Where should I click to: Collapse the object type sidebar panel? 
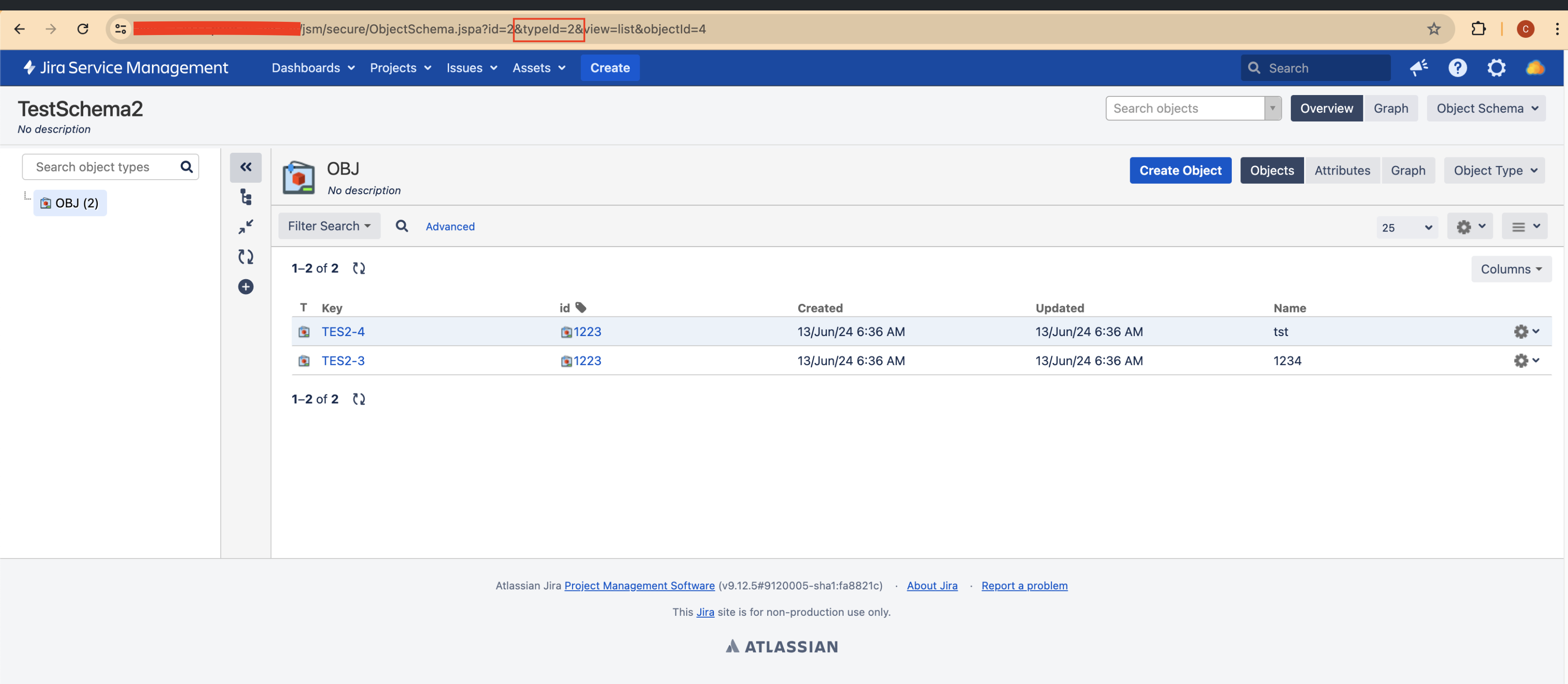coord(245,167)
